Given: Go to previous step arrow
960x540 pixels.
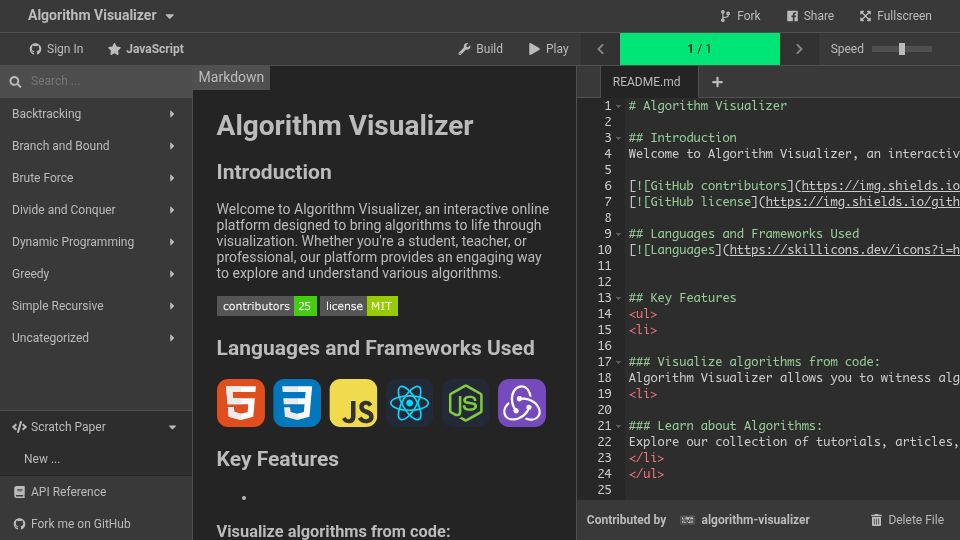Looking at the screenshot, I should pyautogui.click(x=601, y=49).
